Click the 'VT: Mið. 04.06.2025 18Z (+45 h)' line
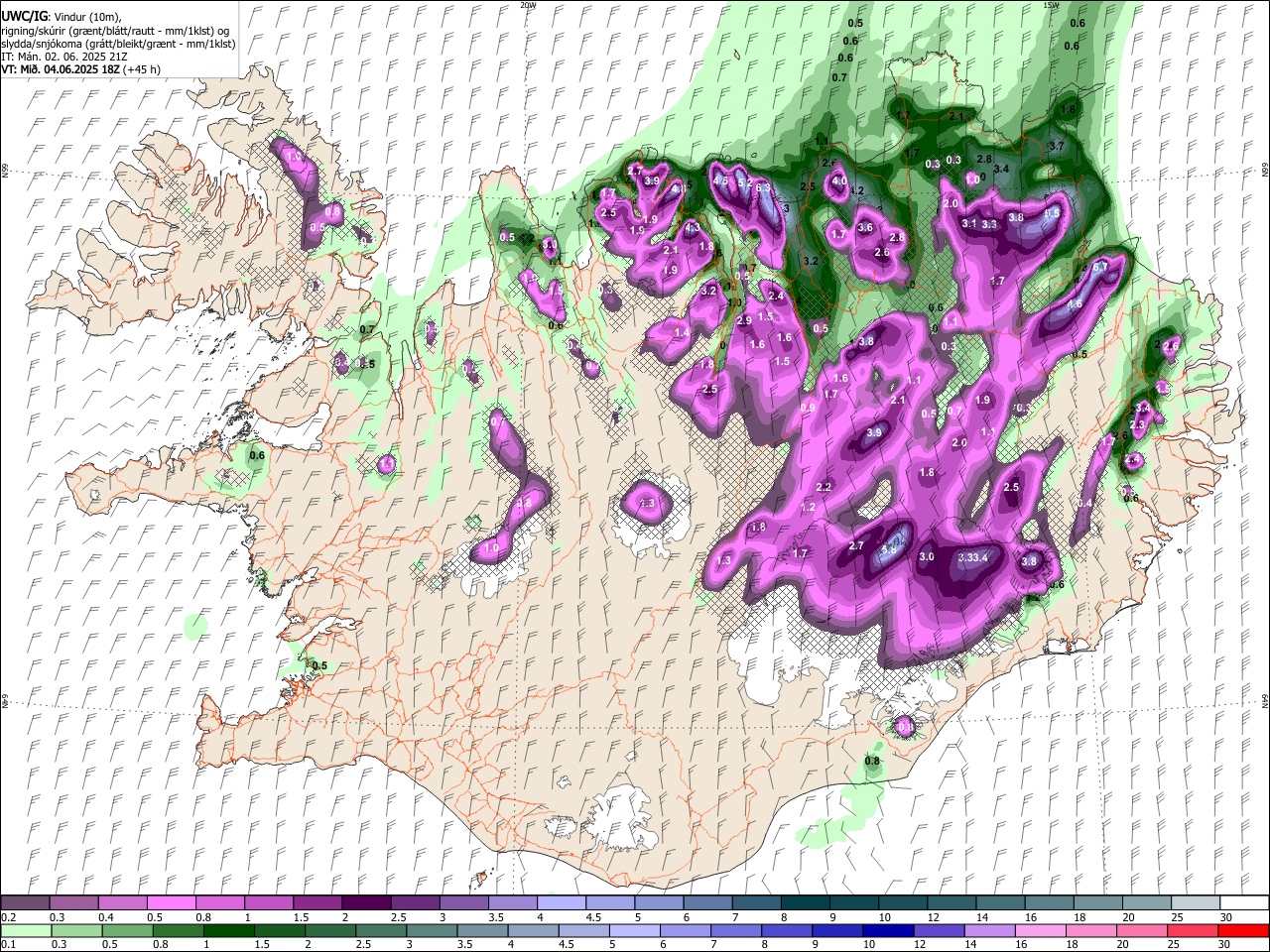1270x952 pixels. pos(81,69)
